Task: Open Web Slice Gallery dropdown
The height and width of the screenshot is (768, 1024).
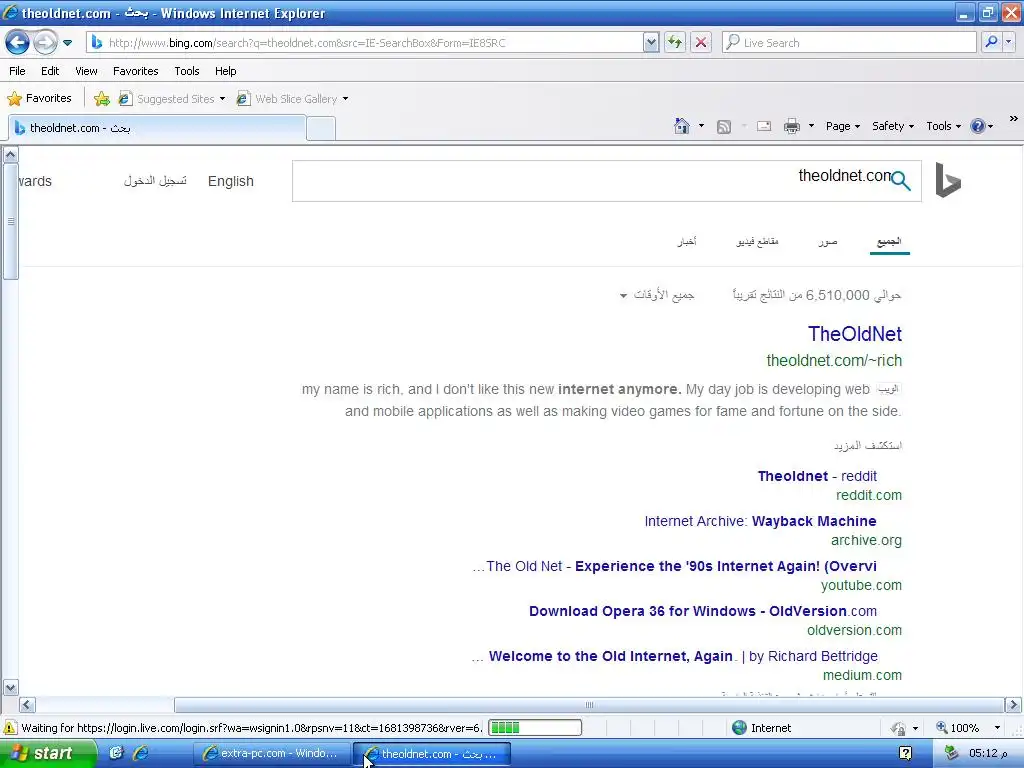Action: coord(292,99)
